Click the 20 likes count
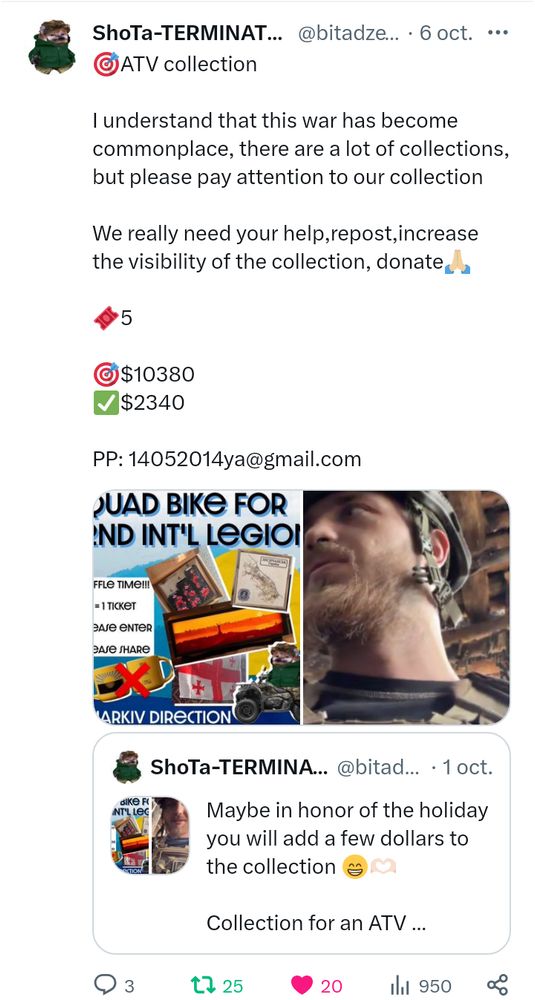535x1000 pixels. (332, 986)
